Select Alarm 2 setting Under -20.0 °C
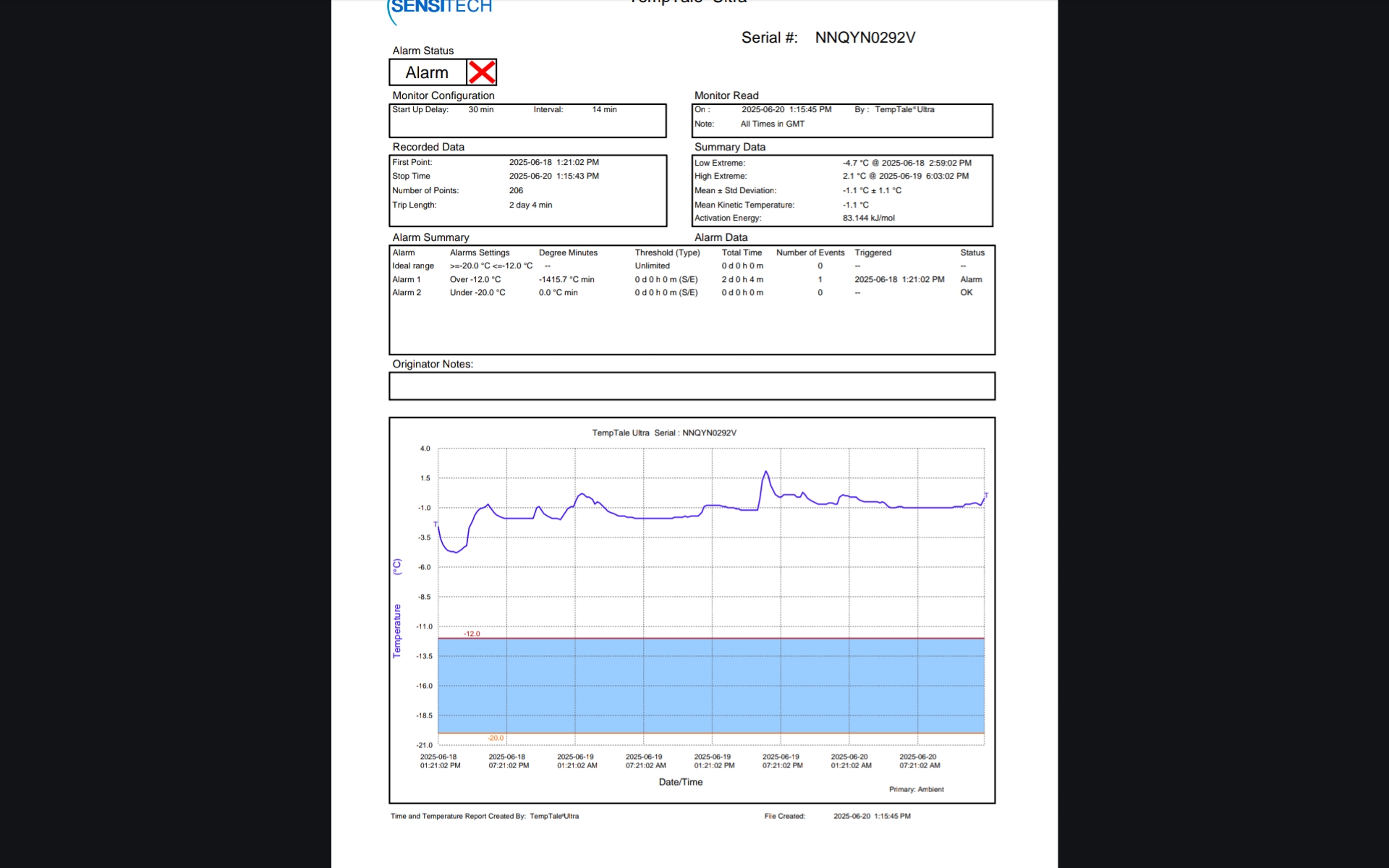Screen dimensions: 1389x868 (x=477, y=293)
